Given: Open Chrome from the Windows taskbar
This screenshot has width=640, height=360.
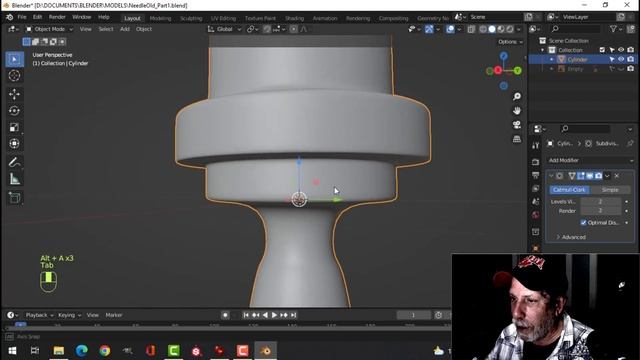Looking at the screenshot, I should (104, 351).
